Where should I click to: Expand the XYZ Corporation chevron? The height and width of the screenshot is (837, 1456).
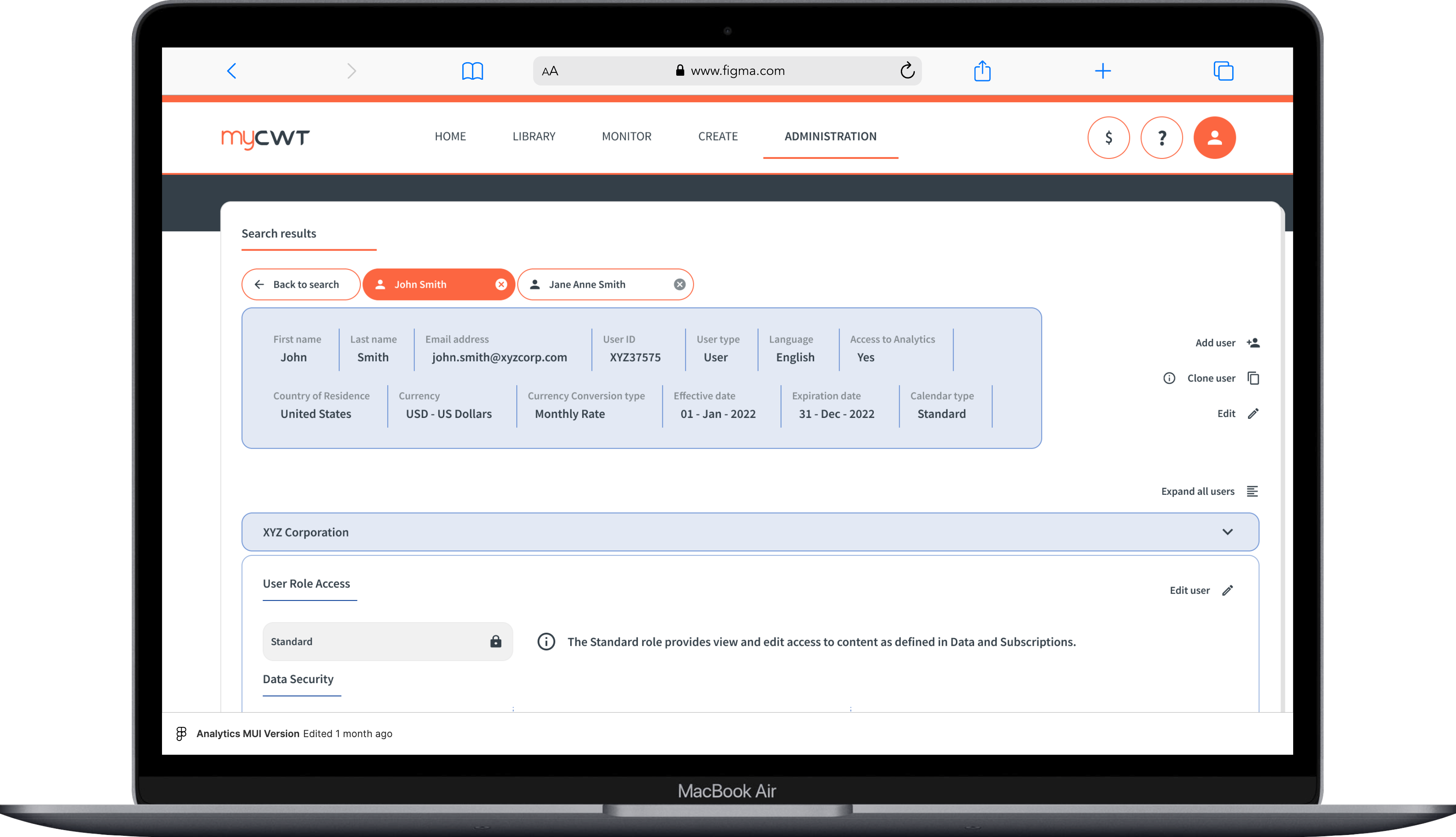click(1227, 532)
